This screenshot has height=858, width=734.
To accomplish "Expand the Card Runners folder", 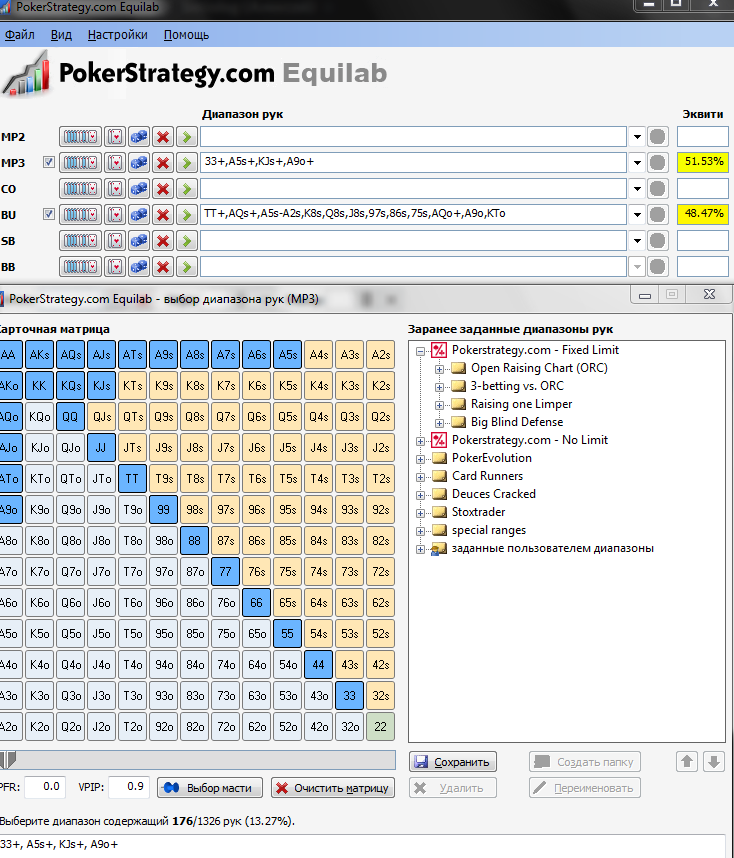I will click(420, 477).
